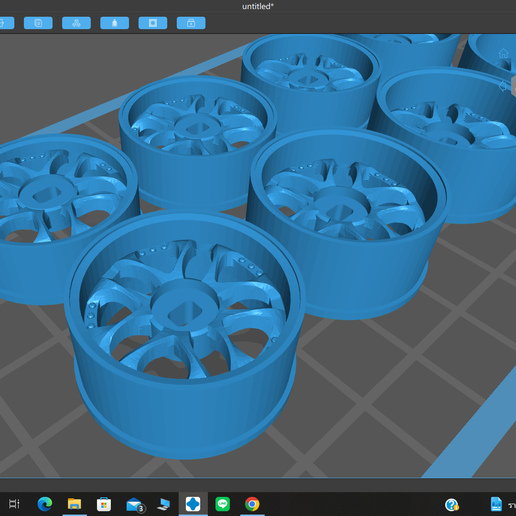
Task: Reset the view with the home icon
Action: [x=503, y=53]
